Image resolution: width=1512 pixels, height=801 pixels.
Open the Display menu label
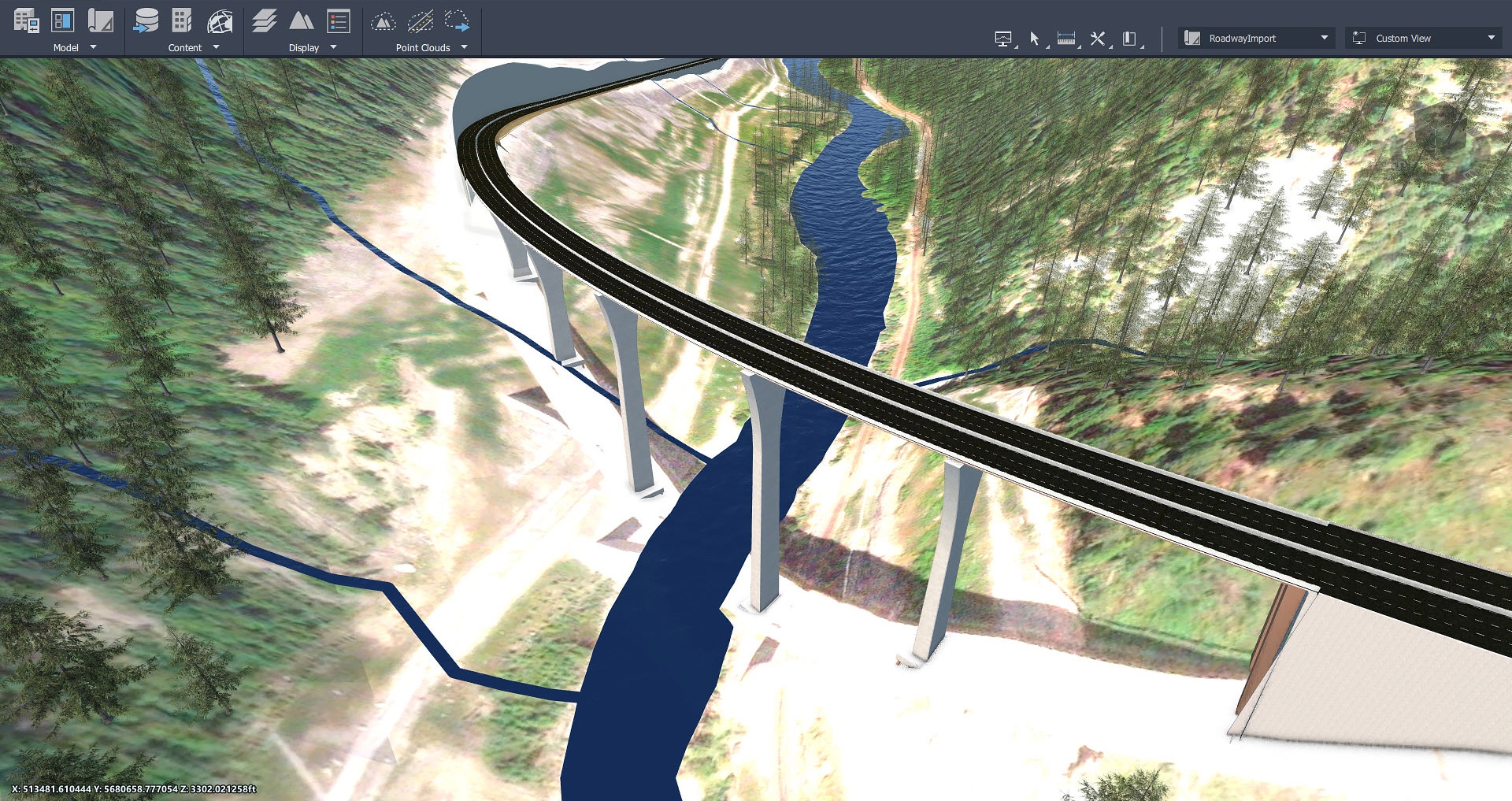[x=304, y=47]
